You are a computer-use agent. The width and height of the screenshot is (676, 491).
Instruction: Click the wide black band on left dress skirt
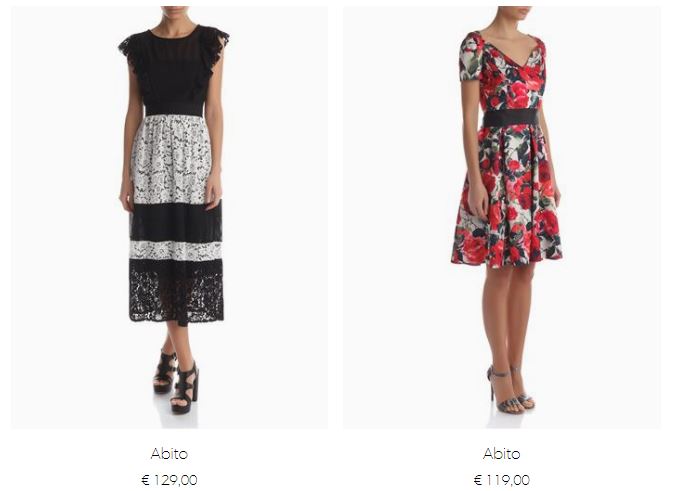pyautogui.click(x=176, y=222)
